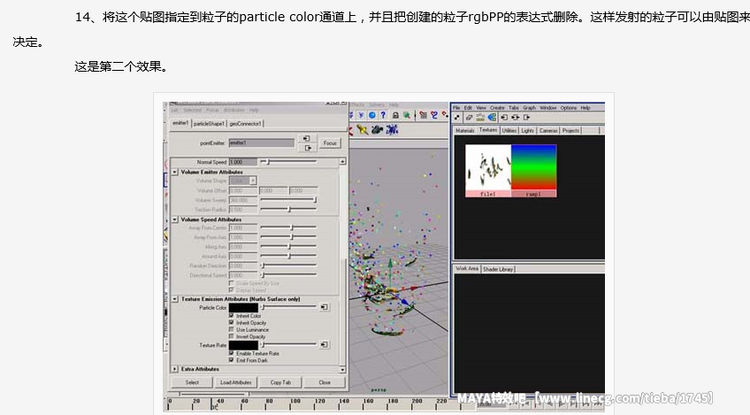Collapse the Volume Emitter Attributes section
750x415 pixels.
coord(175,172)
